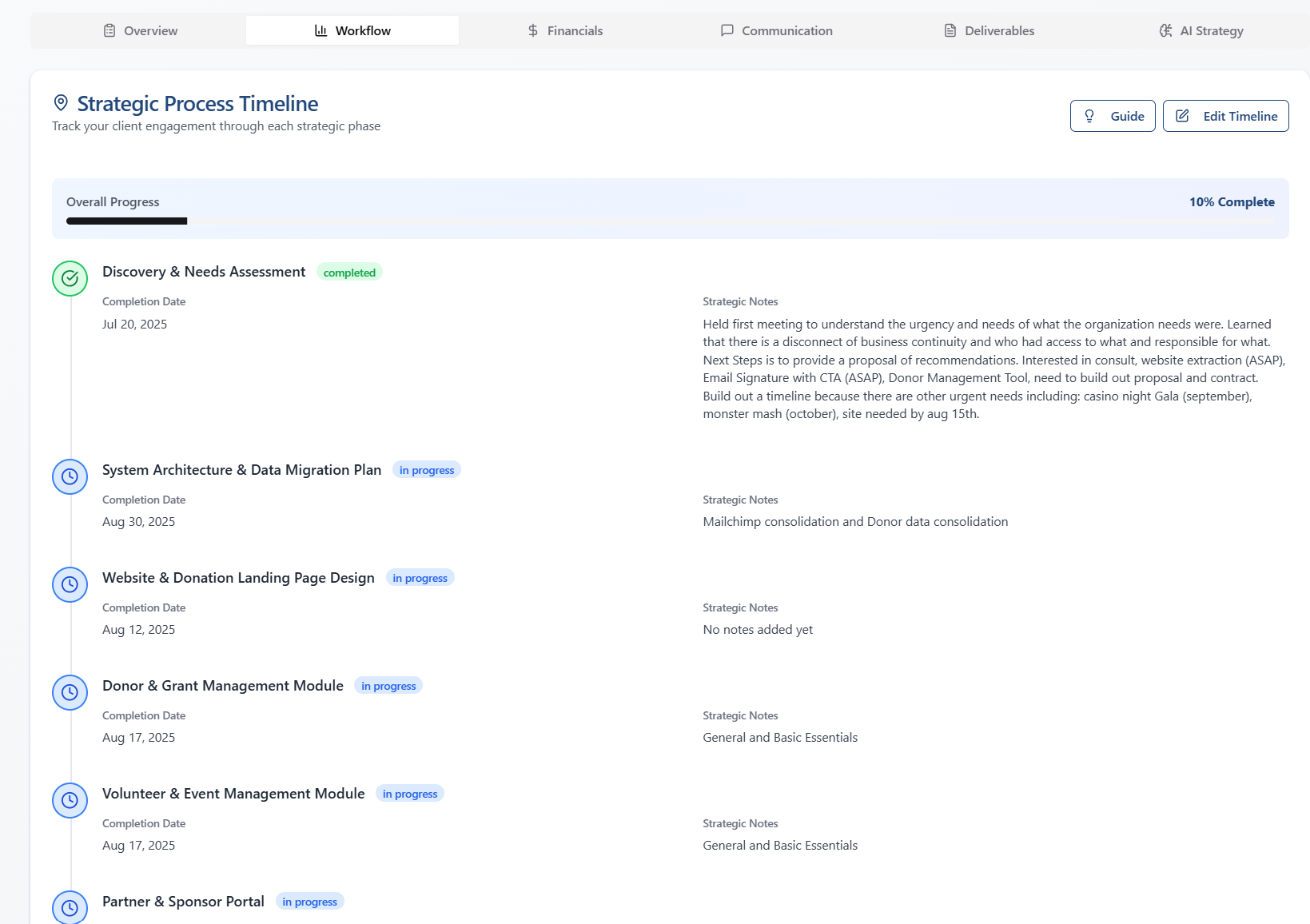Click the 'Volunteer & Event Management Module' title
This screenshot has height=924, width=1310.
click(233, 794)
